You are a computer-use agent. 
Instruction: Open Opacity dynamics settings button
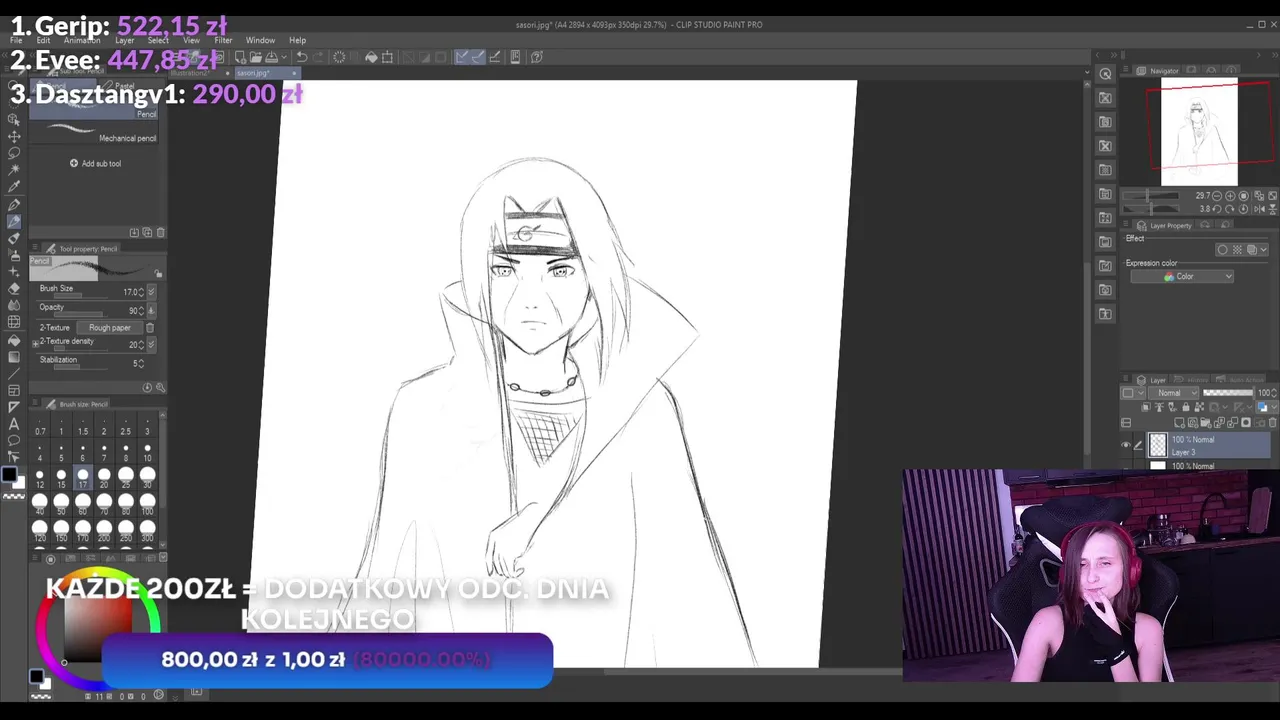(152, 310)
